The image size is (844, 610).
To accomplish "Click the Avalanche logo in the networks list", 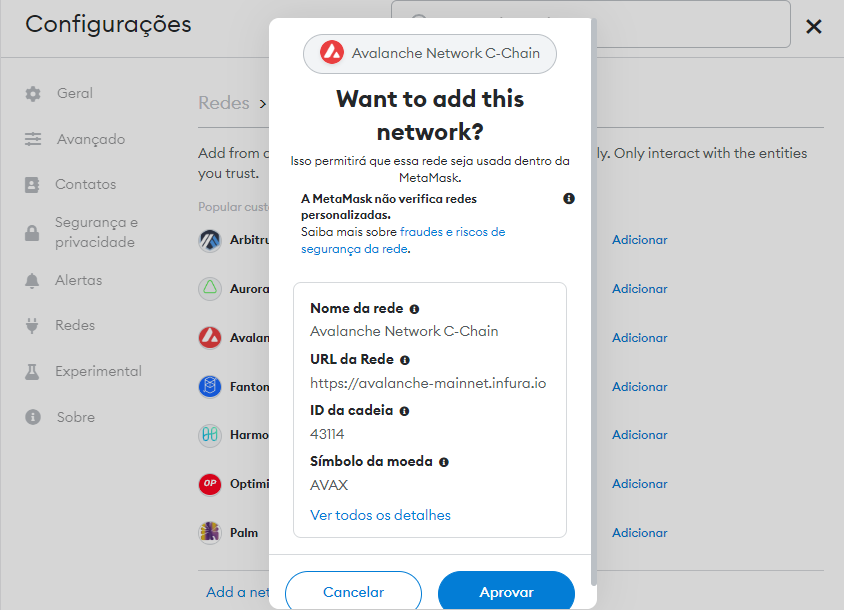I will [x=210, y=338].
